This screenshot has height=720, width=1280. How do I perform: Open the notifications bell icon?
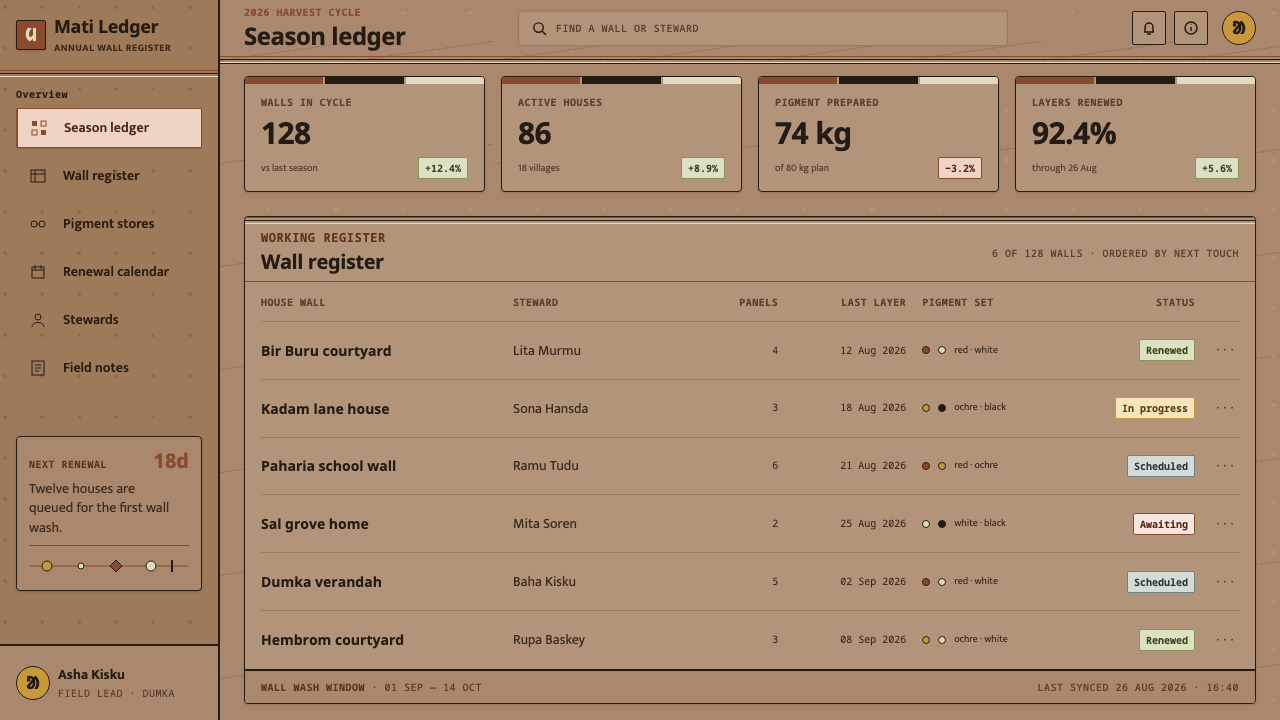point(1149,28)
